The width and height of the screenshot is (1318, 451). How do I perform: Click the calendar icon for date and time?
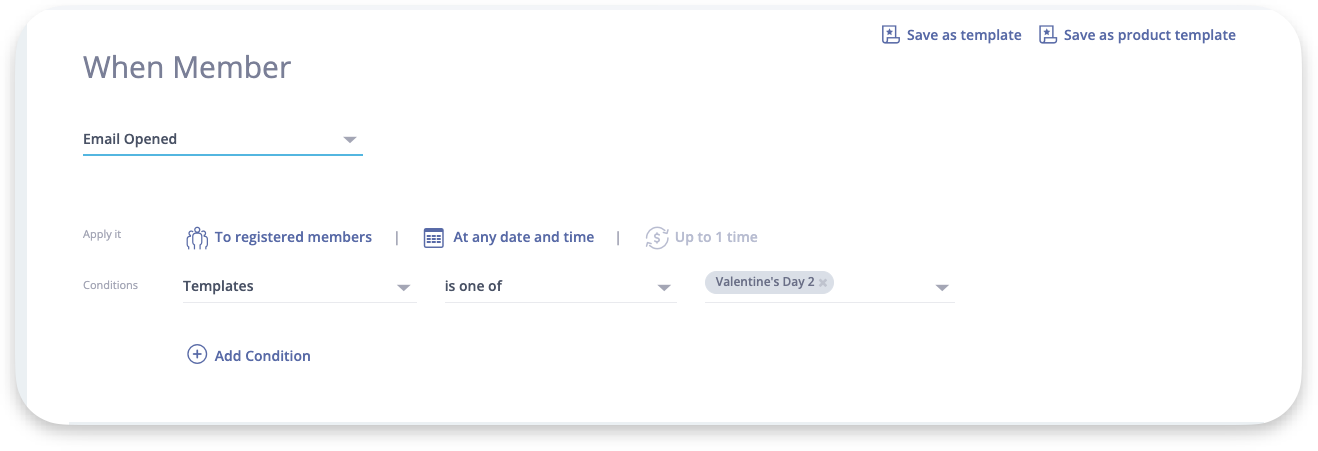pos(433,238)
